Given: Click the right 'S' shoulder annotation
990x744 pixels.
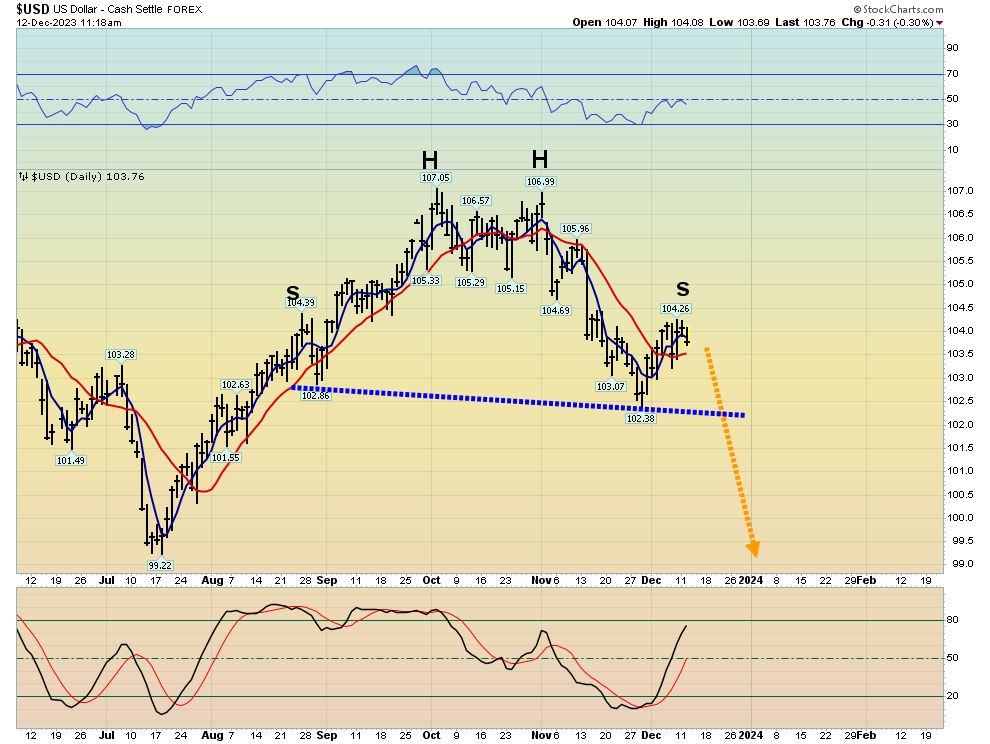Looking at the screenshot, I should point(683,290).
